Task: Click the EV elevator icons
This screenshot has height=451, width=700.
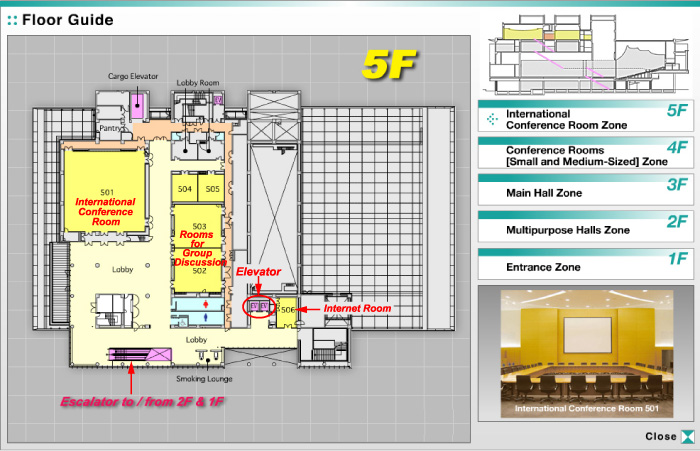Action: pos(259,306)
